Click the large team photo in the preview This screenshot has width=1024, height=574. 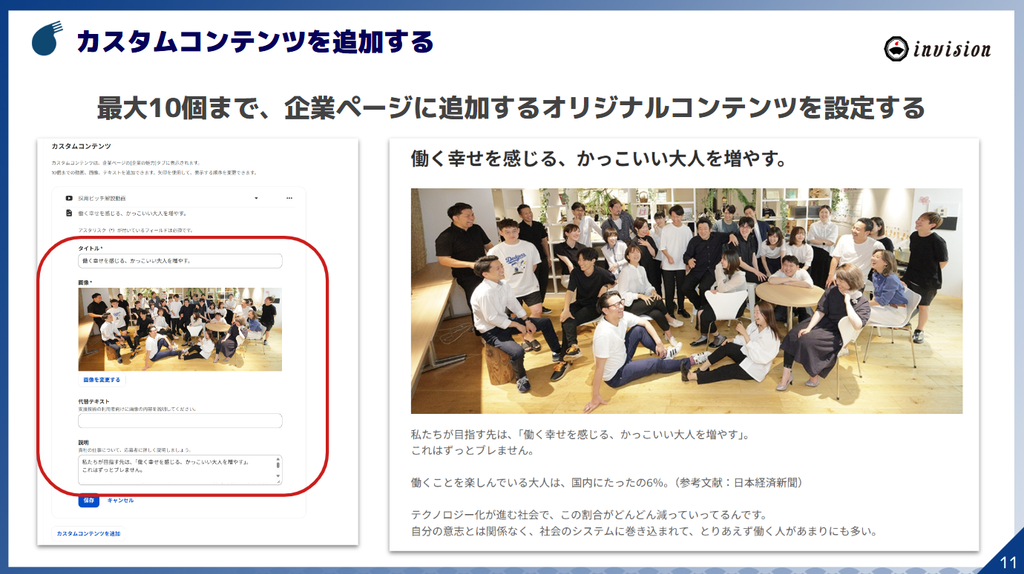pyautogui.click(x=686, y=301)
